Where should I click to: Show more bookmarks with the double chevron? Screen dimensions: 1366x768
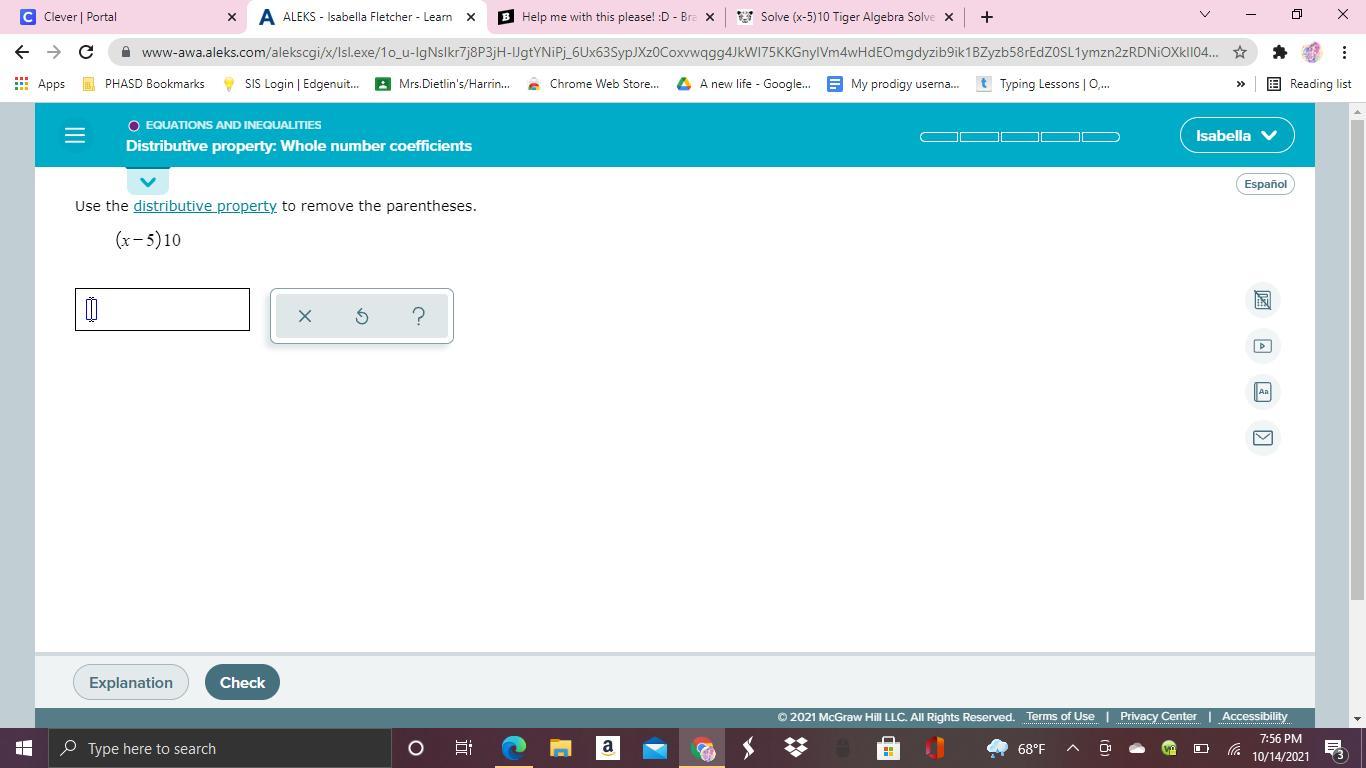coord(1241,84)
